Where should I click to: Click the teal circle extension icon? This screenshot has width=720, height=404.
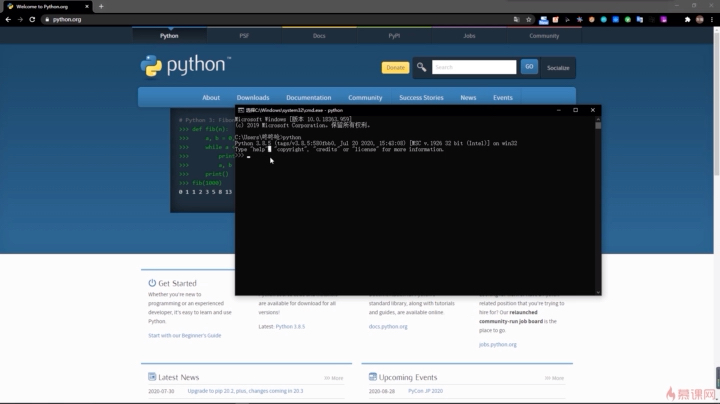604,19
